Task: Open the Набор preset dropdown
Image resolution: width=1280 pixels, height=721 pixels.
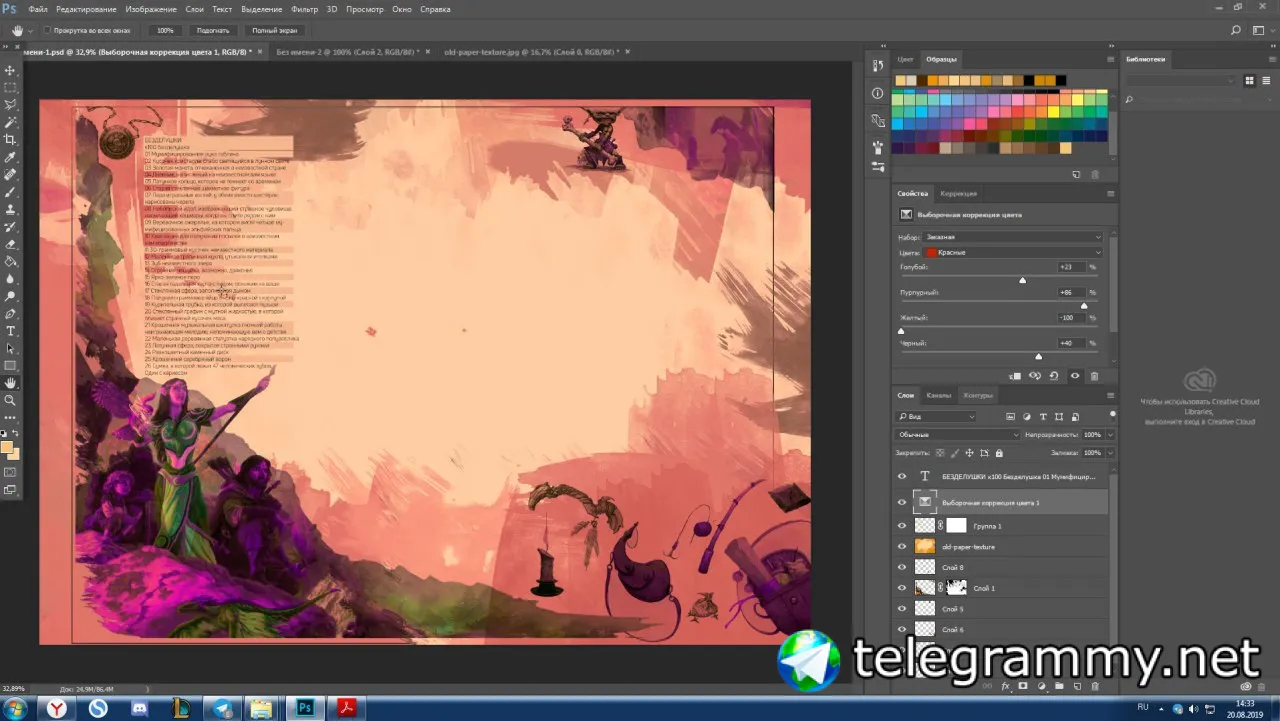Action: pyautogui.click(x=1013, y=237)
